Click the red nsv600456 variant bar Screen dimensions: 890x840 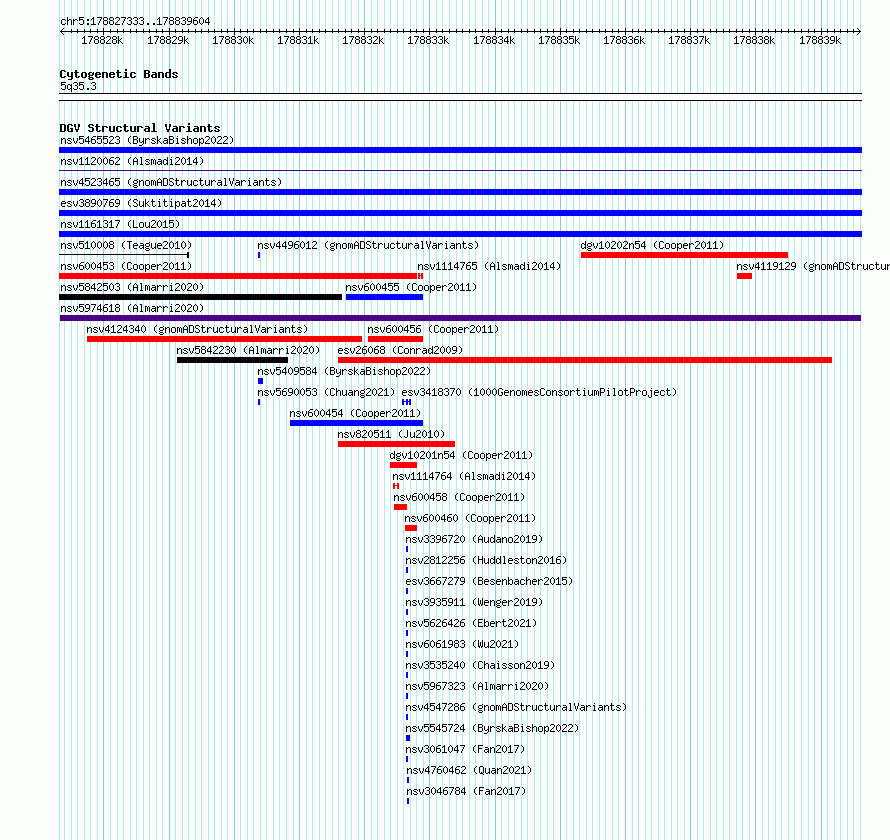tap(396, 339)
